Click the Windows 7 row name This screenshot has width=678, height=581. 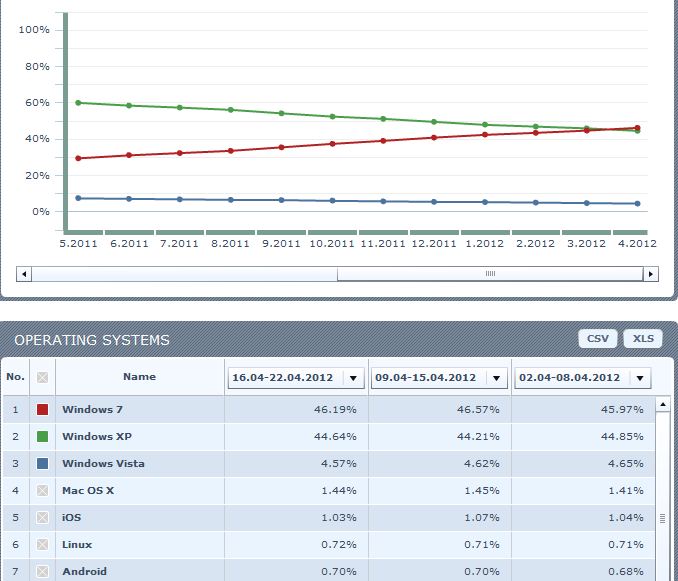pos(92,410)
